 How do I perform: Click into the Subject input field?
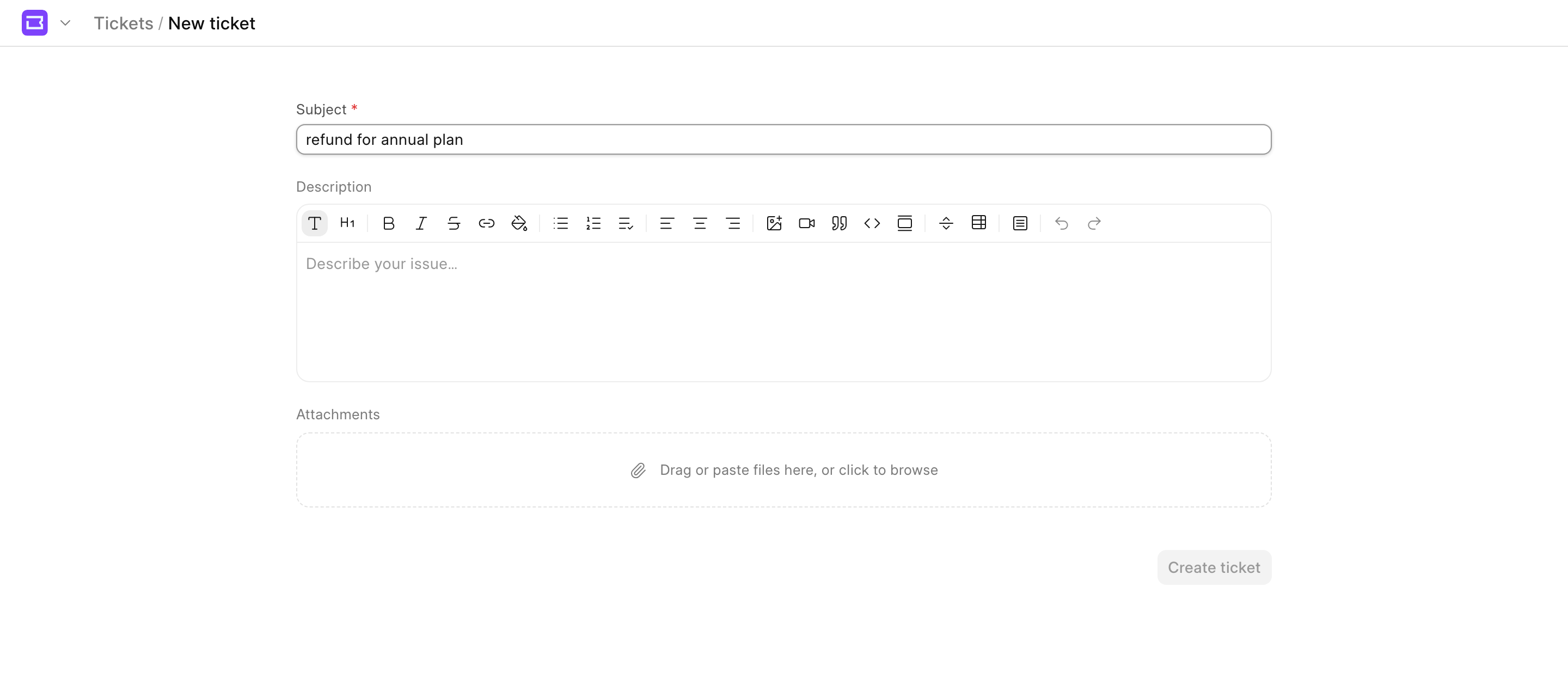pyautogui.click(x=783, y=139)
